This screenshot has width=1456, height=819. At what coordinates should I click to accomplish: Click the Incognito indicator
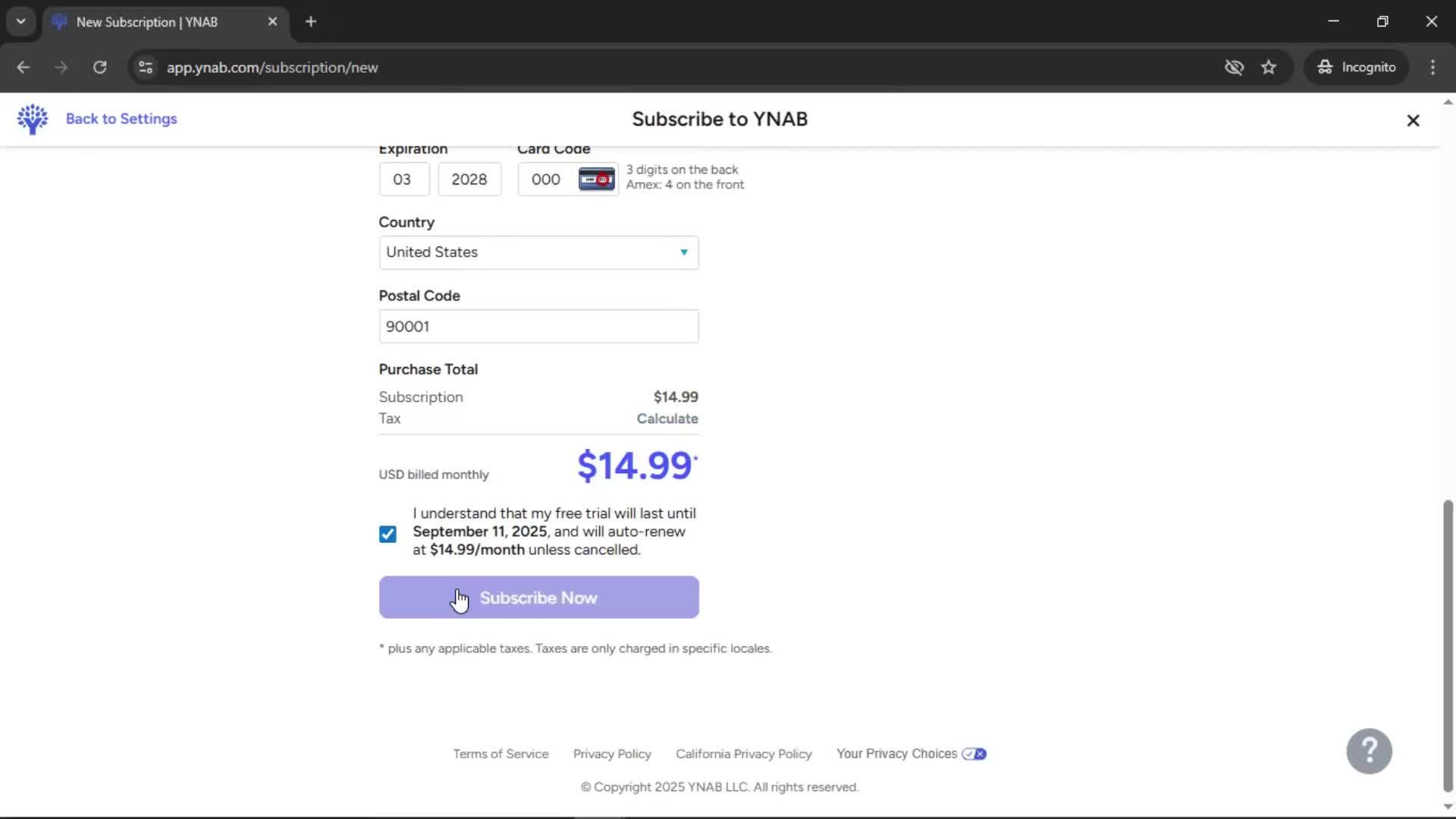1357,67
